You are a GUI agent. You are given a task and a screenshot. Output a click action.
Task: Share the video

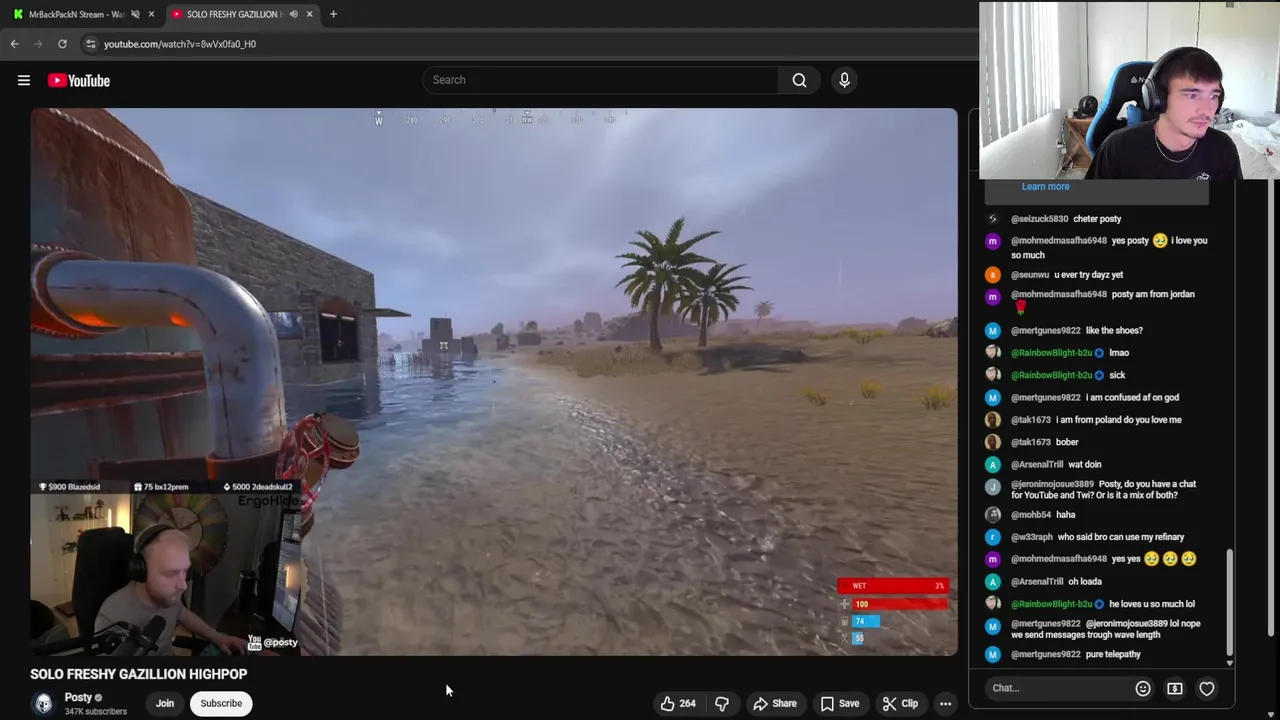[x=775, y=704]
